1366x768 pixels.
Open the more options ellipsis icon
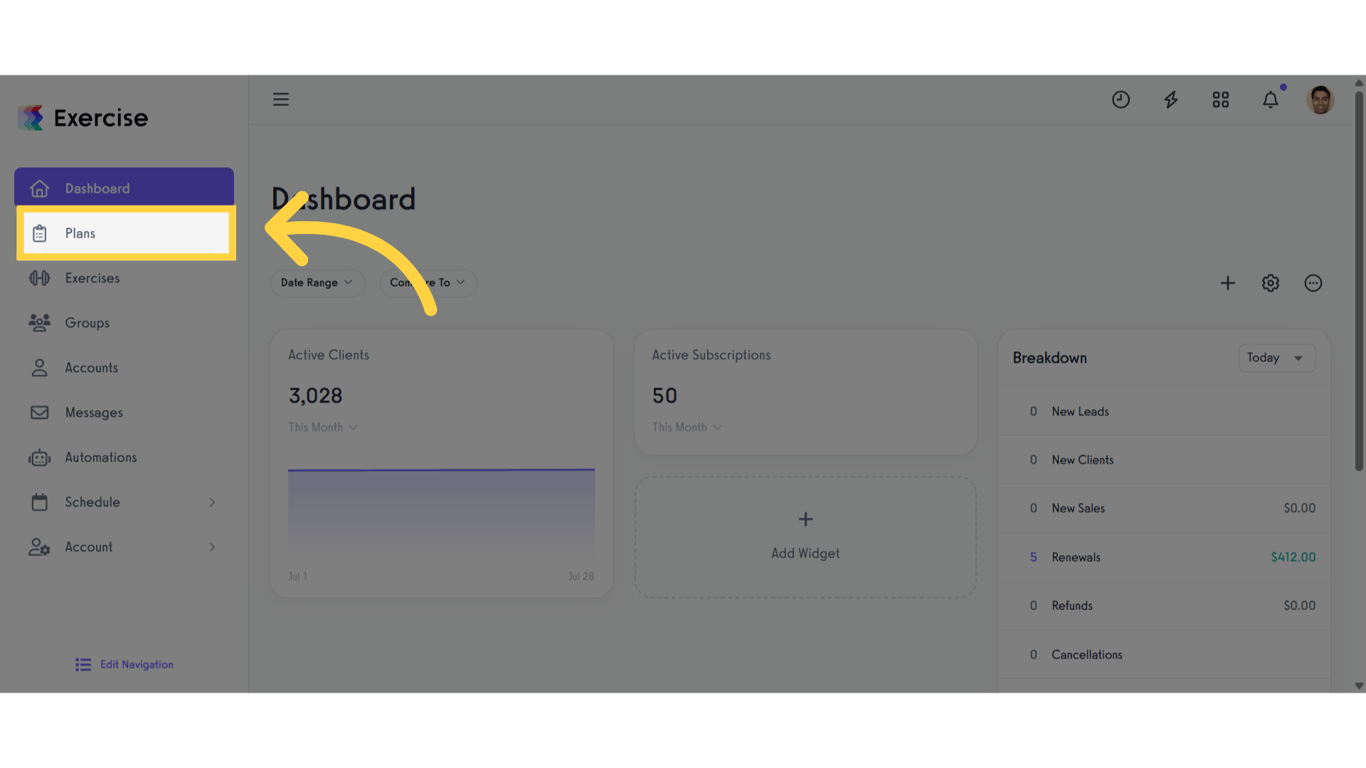(x=1313, y=283)
